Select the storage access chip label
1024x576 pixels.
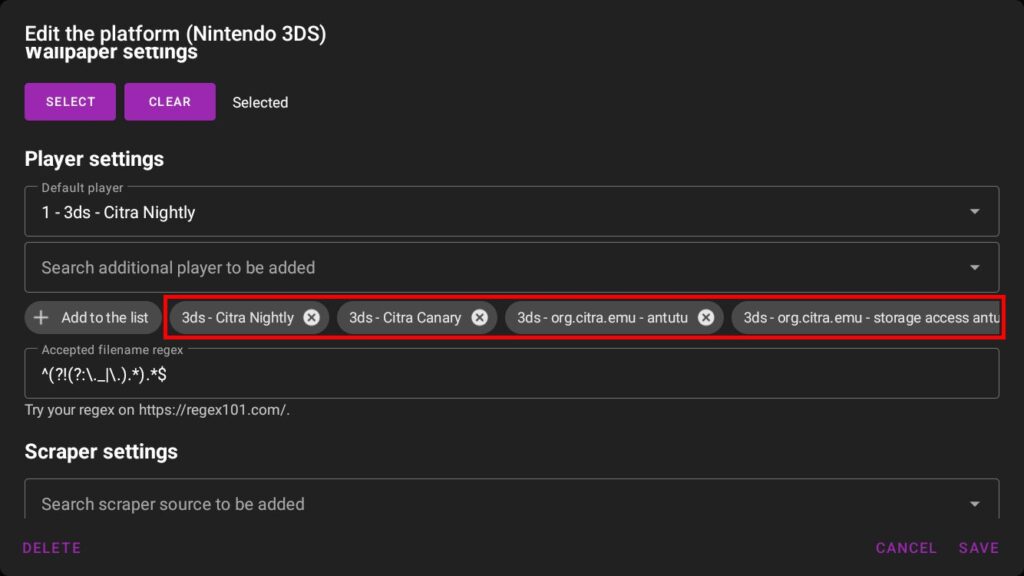coord(868,318)
